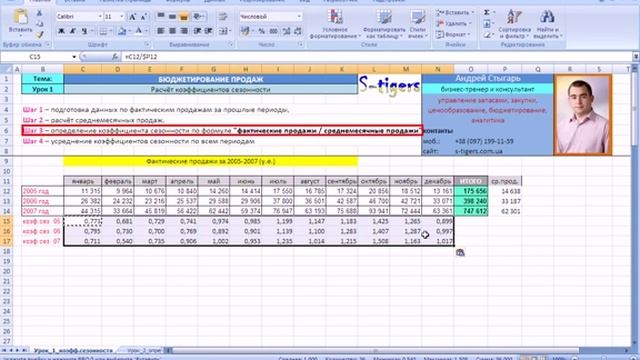The image size is (640, 360).
Task: Select the cell with total 175 656
Action: pyautogui.click(x=471, y=191)
